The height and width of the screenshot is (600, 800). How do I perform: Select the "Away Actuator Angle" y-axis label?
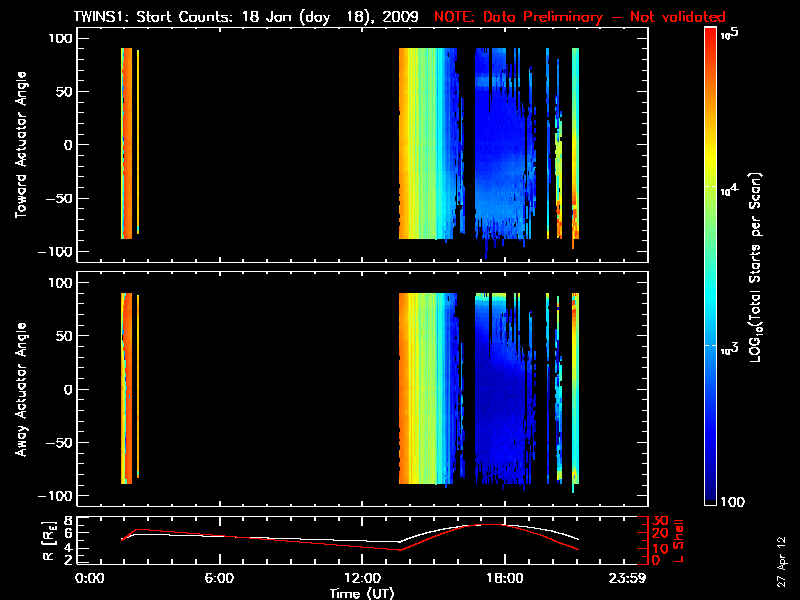coord(21,389)
